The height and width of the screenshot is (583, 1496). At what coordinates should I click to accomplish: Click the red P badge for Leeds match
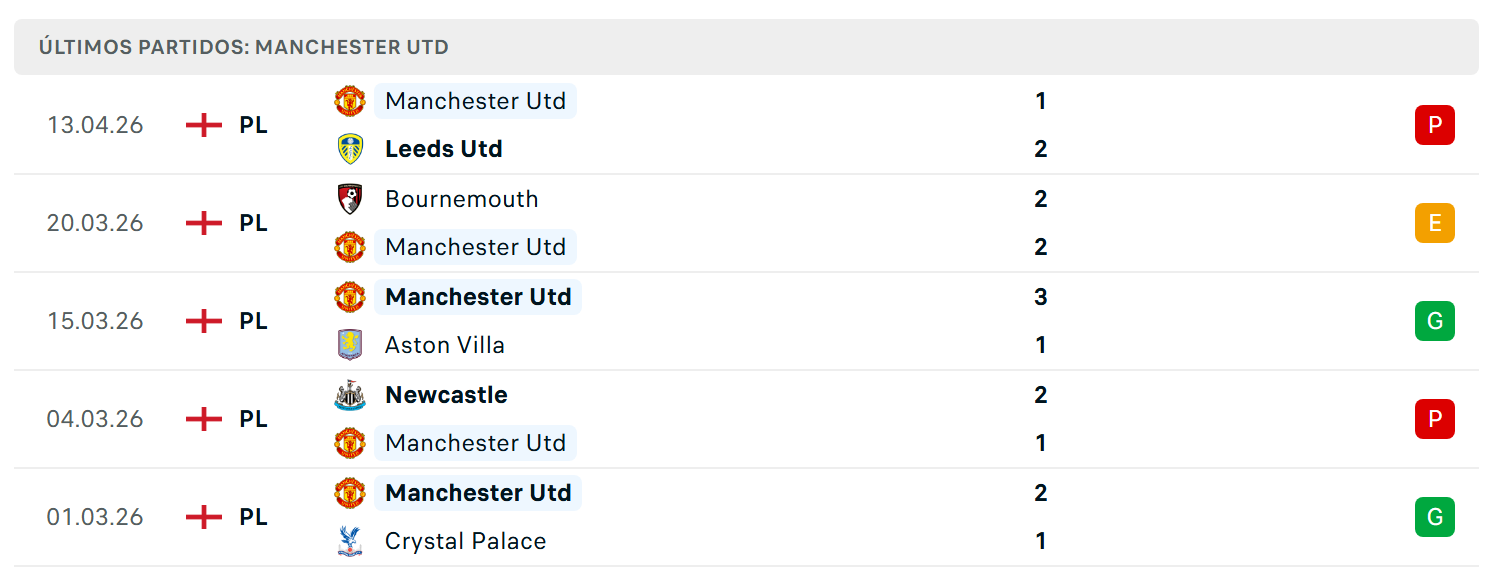pos(1435,125)
